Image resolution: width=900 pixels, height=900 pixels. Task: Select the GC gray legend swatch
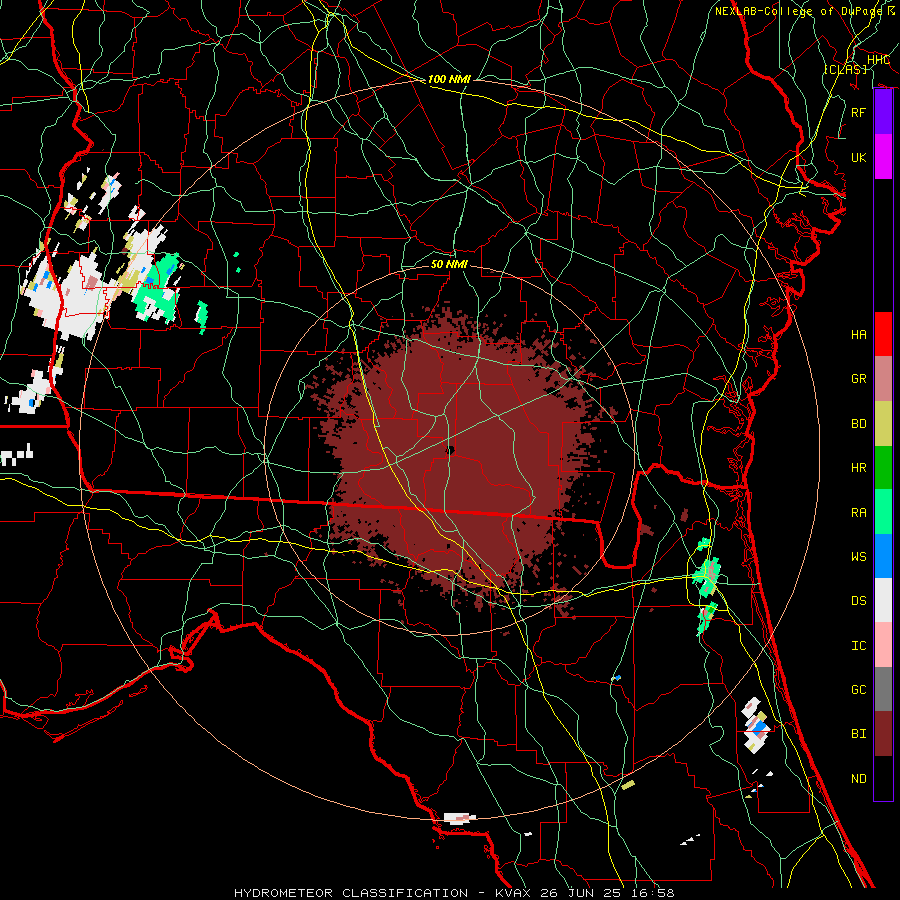point(883,689)
